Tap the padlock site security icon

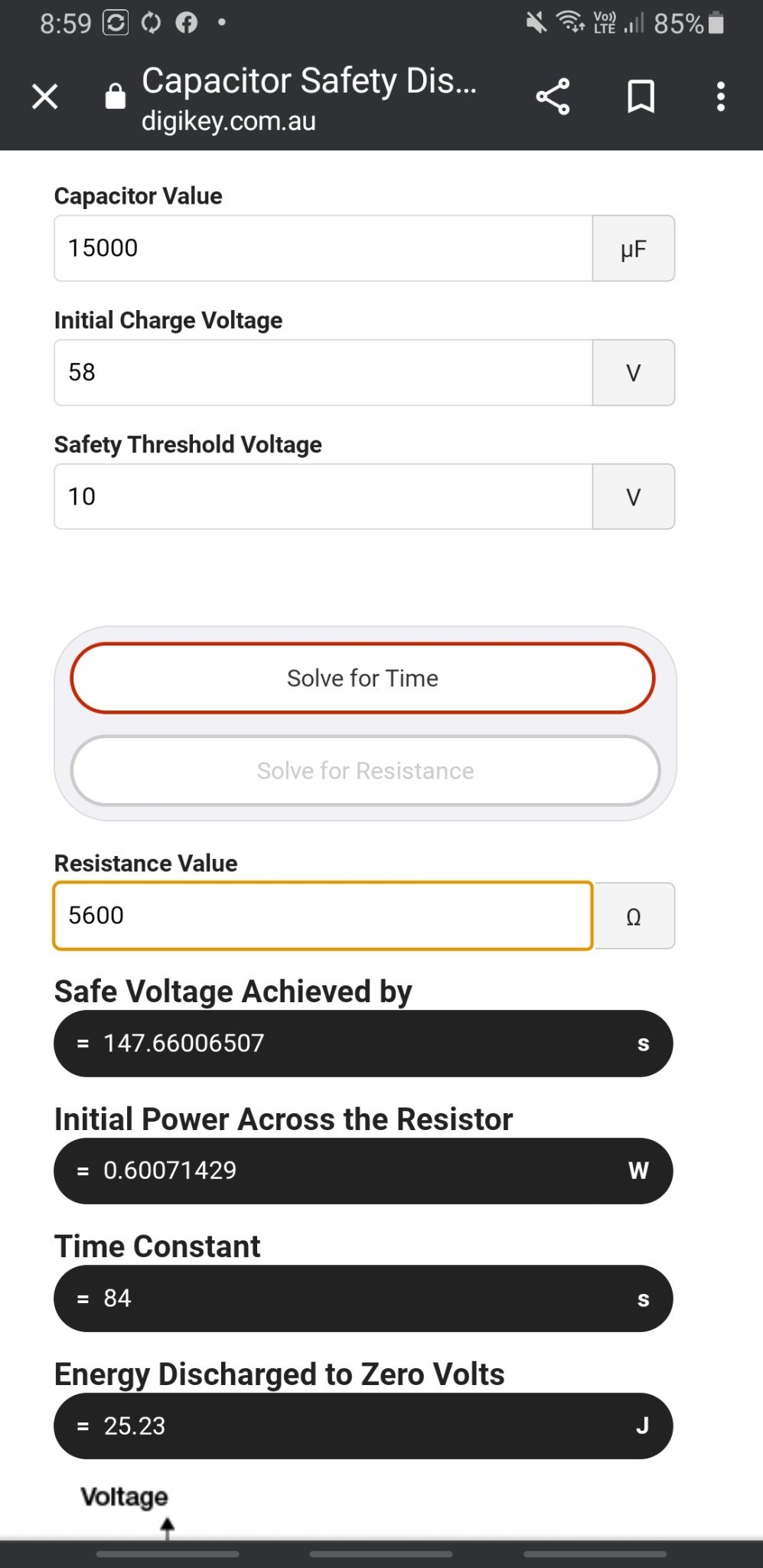(116, 96)
